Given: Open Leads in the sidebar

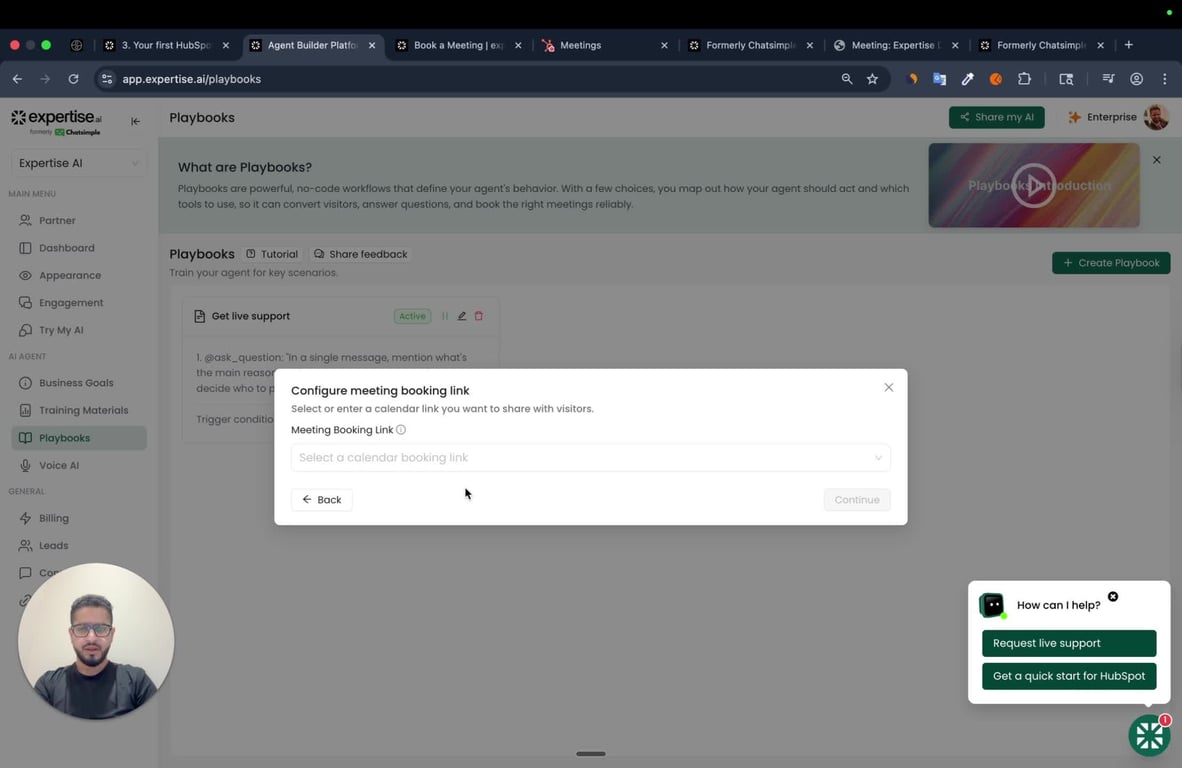Looking at the screenshot, I should coord(53,546).
